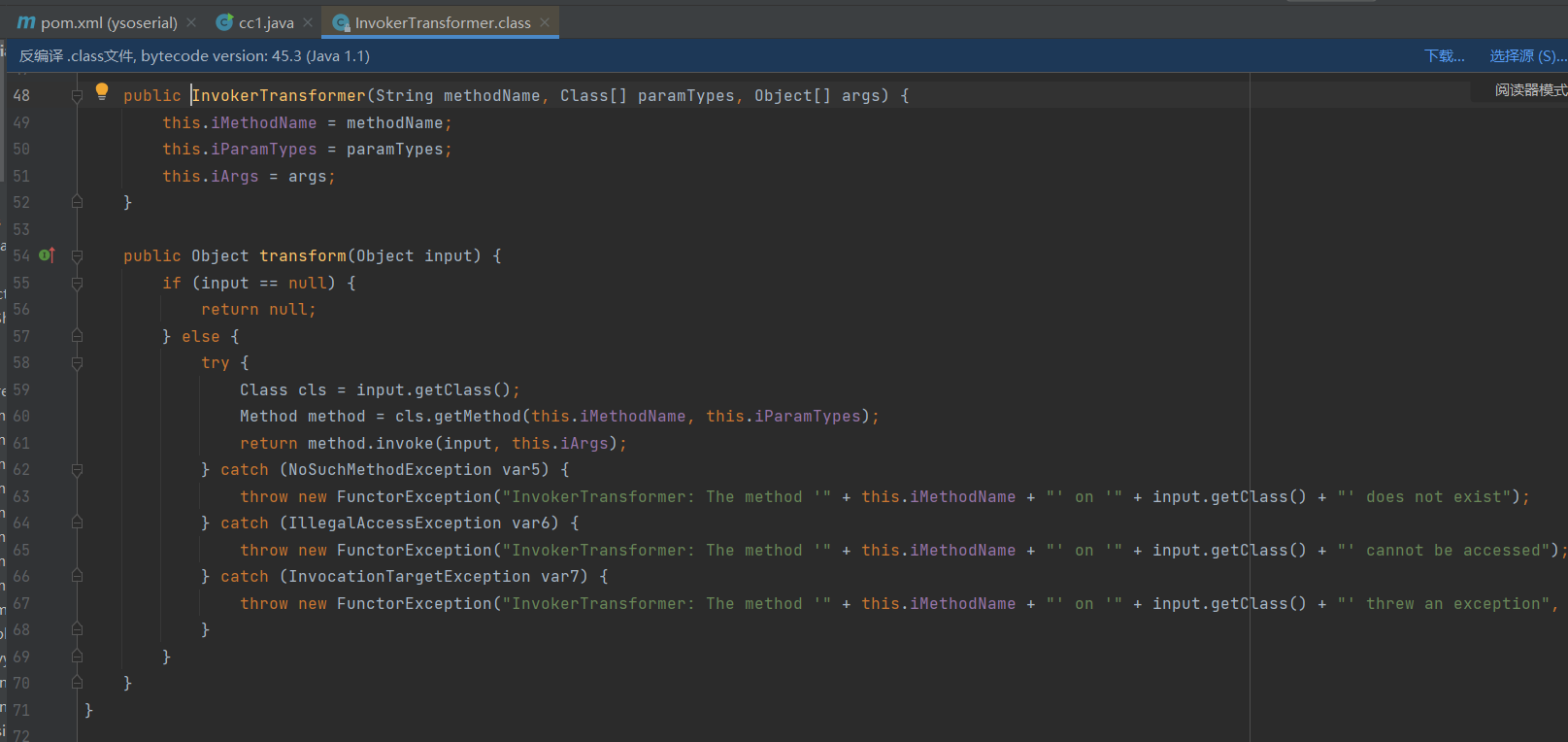1568x742 pixels.
Task: Collapse the IllegalAccessException catch fold at line 64
Action: (77, 523)
